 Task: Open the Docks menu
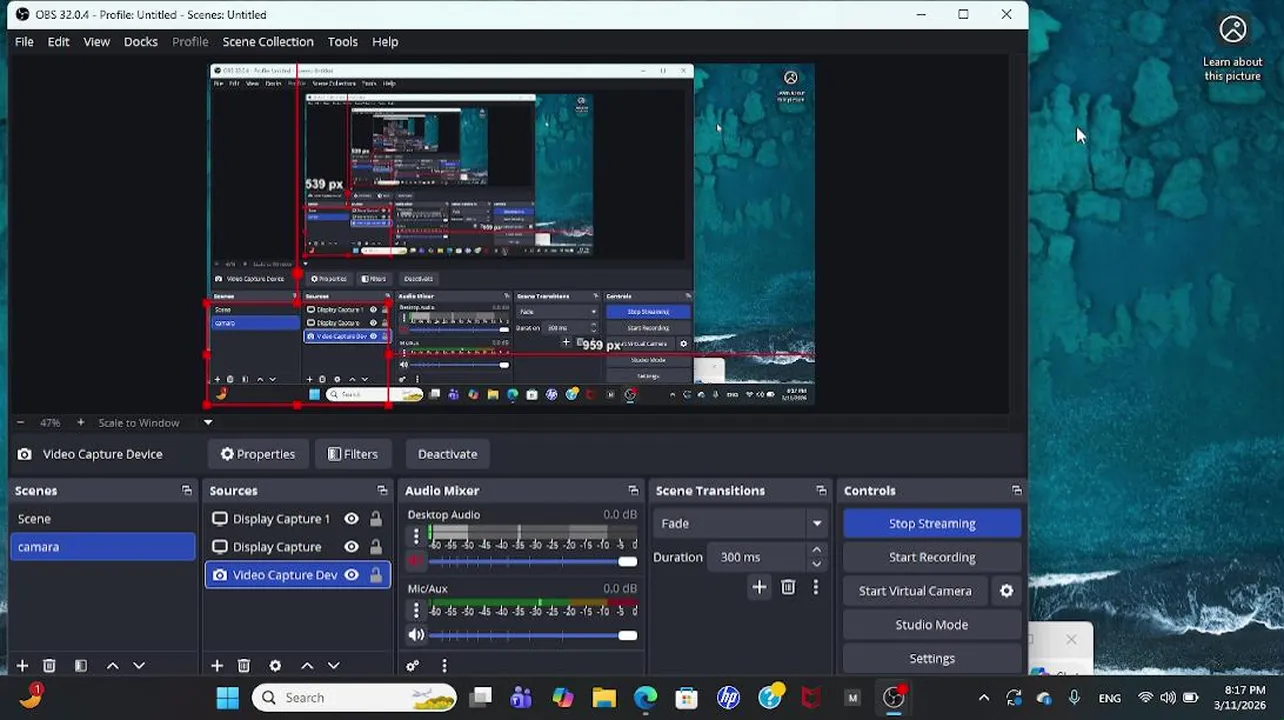[x=140, y=42]
